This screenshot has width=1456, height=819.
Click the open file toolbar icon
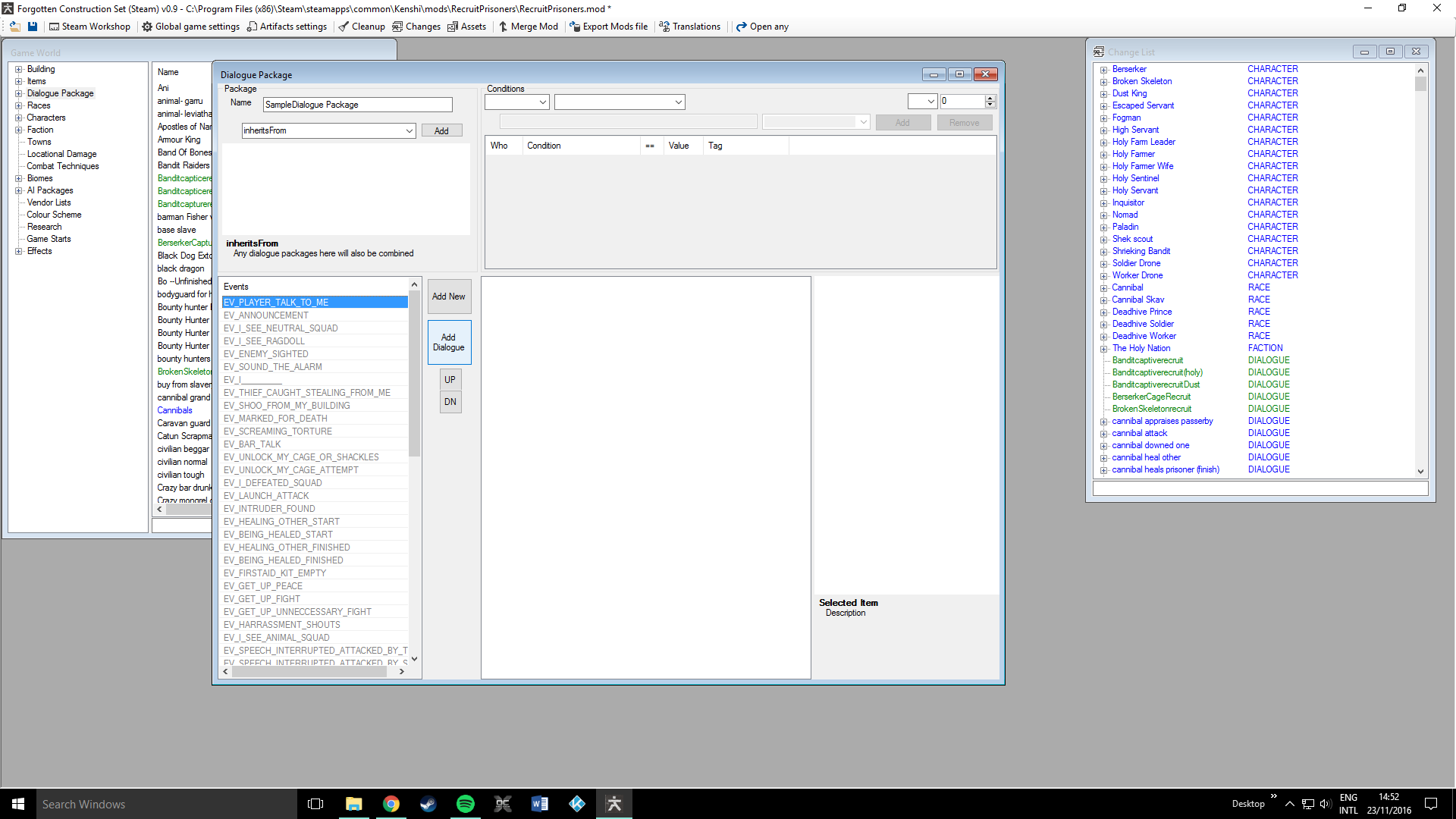click(x=14, y=27)
